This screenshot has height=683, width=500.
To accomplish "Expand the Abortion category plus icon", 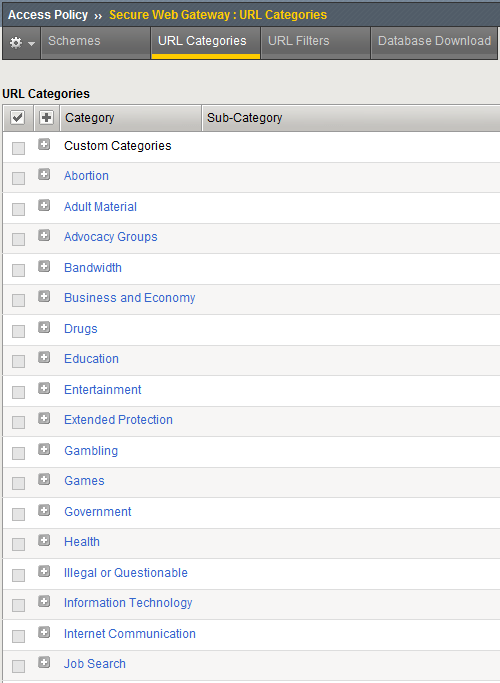I will (44, 175).
